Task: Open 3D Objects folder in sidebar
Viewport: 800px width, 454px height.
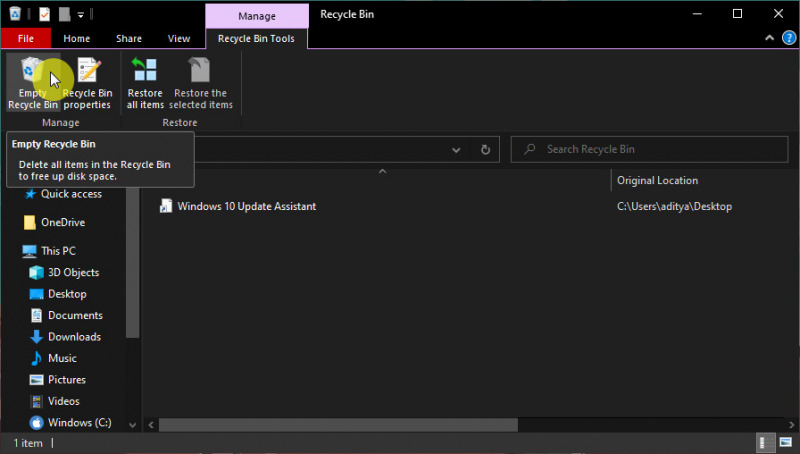Action: [x=73, y=272]
